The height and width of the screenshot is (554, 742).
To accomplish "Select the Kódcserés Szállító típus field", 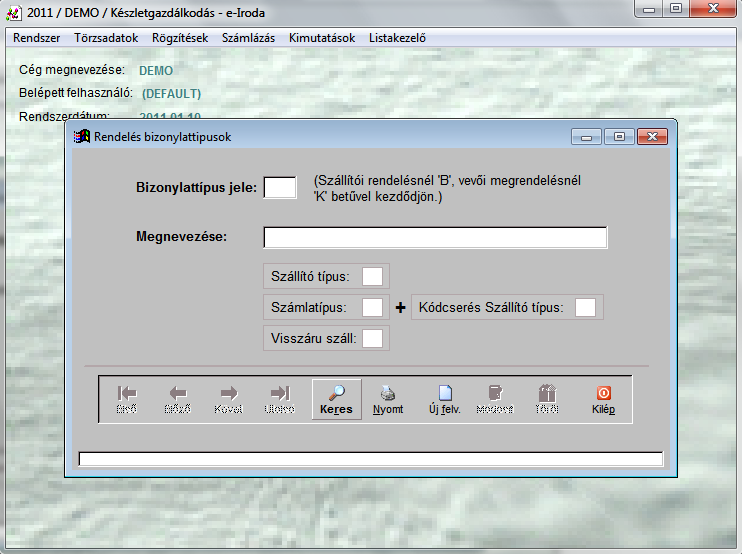I will click(585, 307).
